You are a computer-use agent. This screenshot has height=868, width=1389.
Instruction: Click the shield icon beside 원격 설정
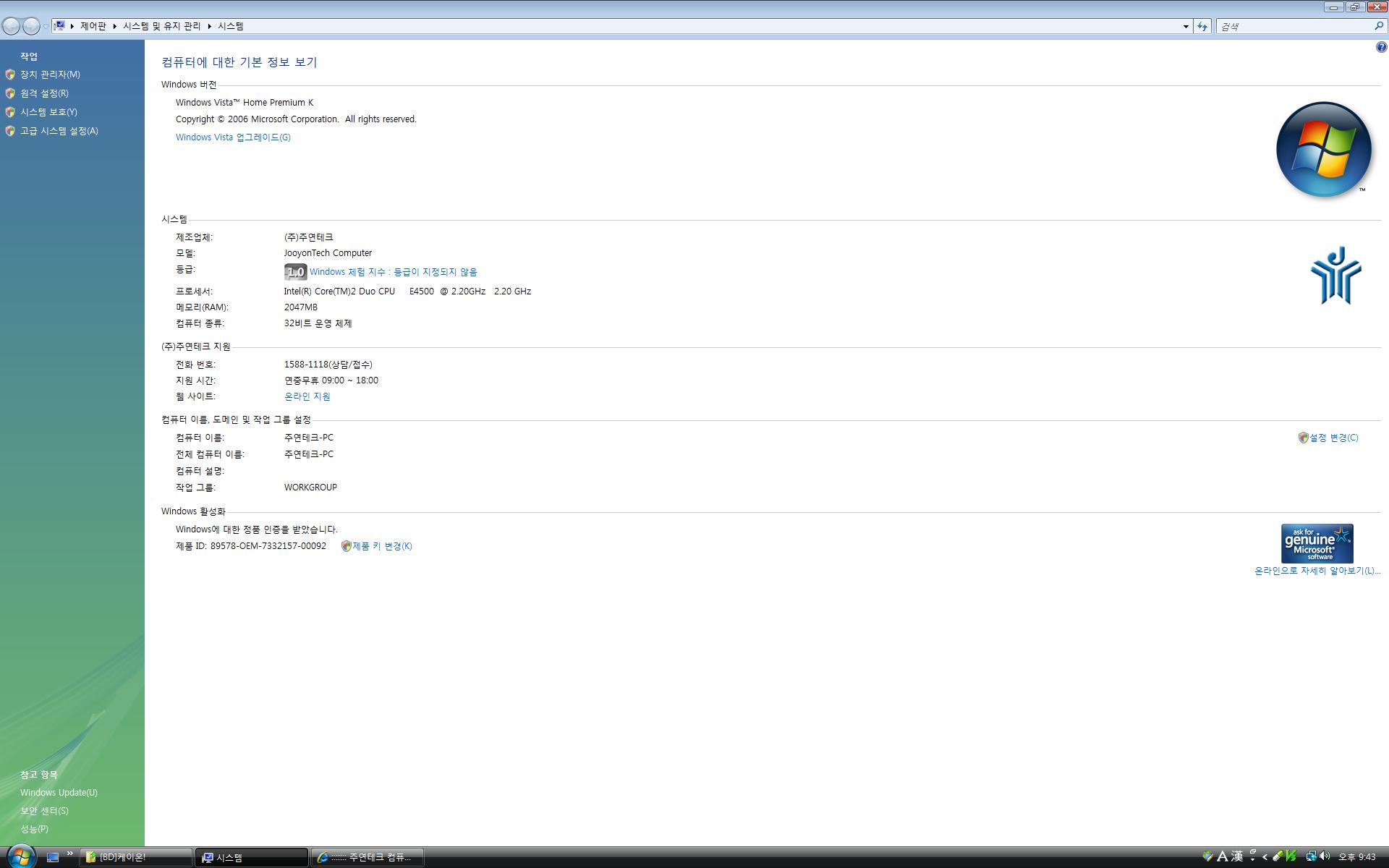pyautogui.click(x=10, y=93)
